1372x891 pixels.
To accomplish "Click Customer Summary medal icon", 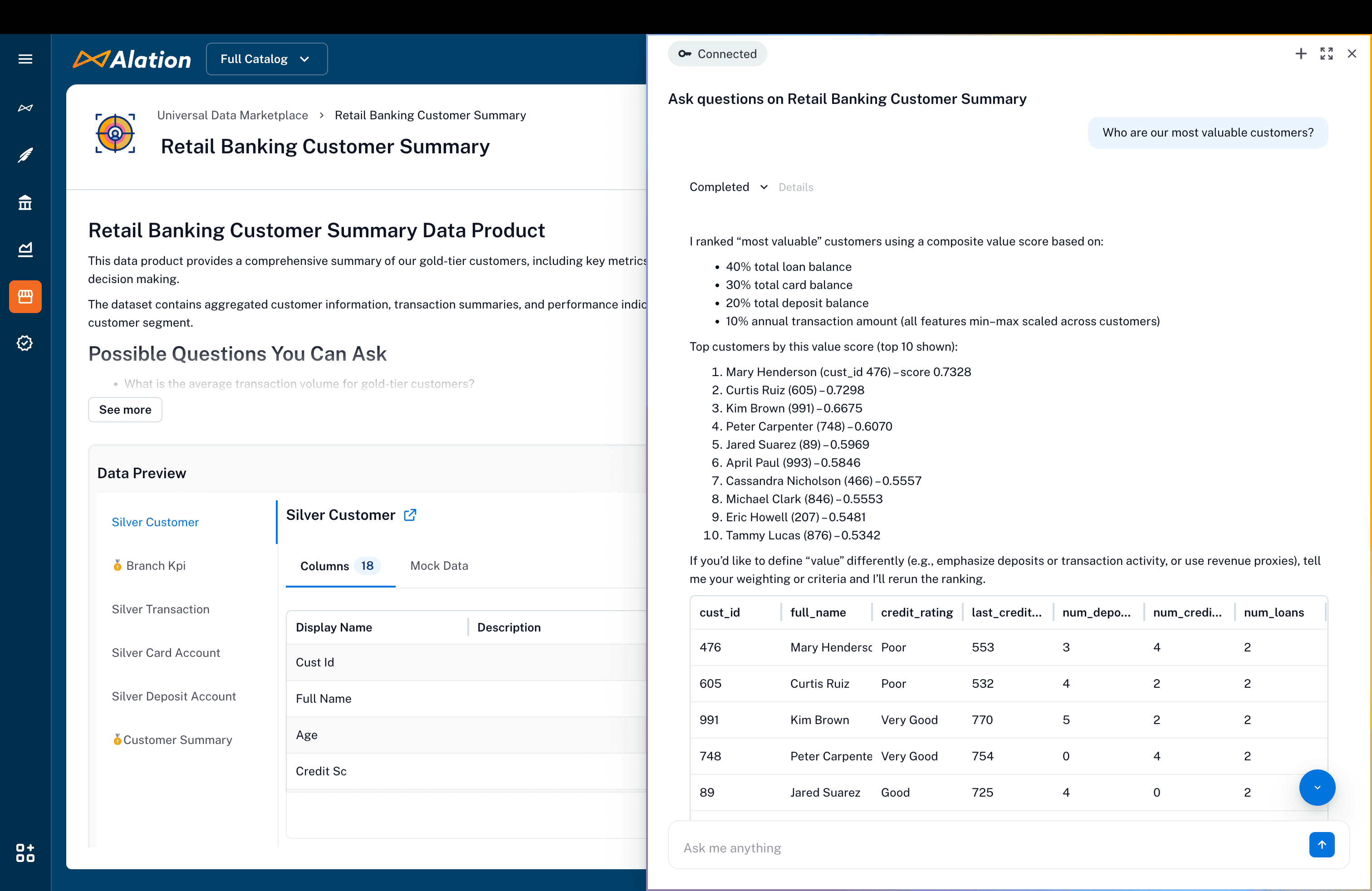I will pyautogui.click(x=117, y=739).
